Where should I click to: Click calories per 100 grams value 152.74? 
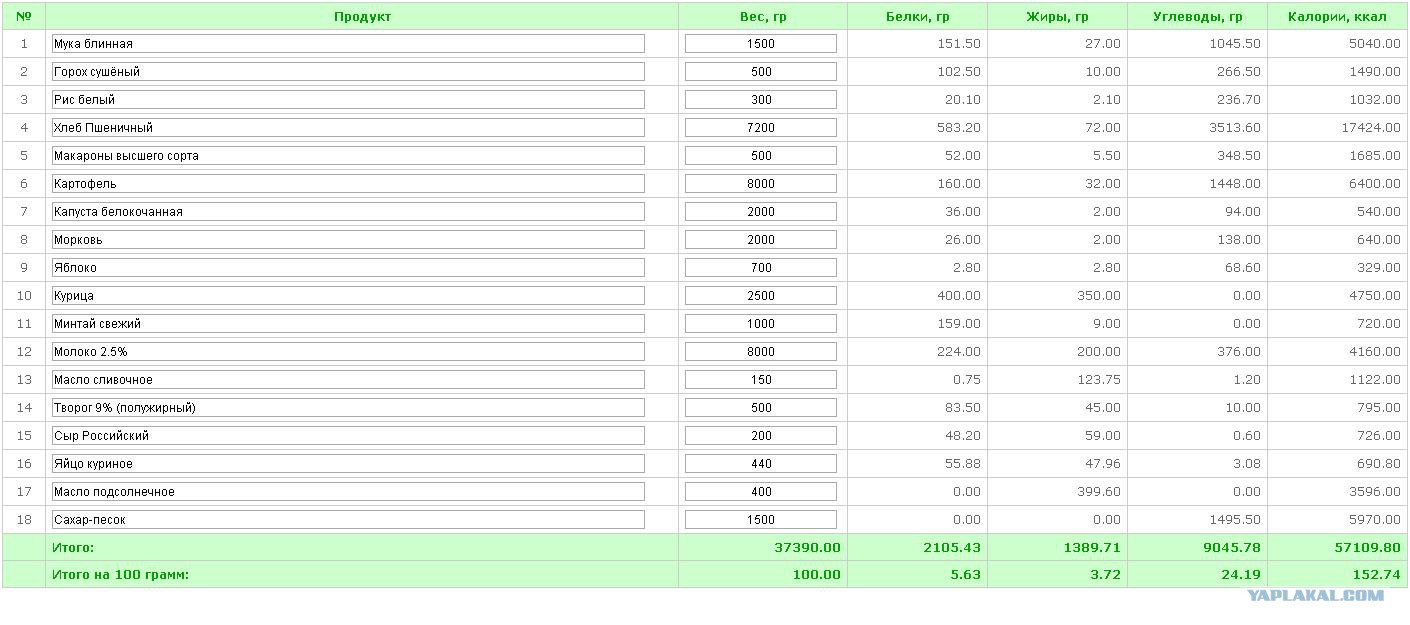pyautogui.click(x=1375, y=574)
